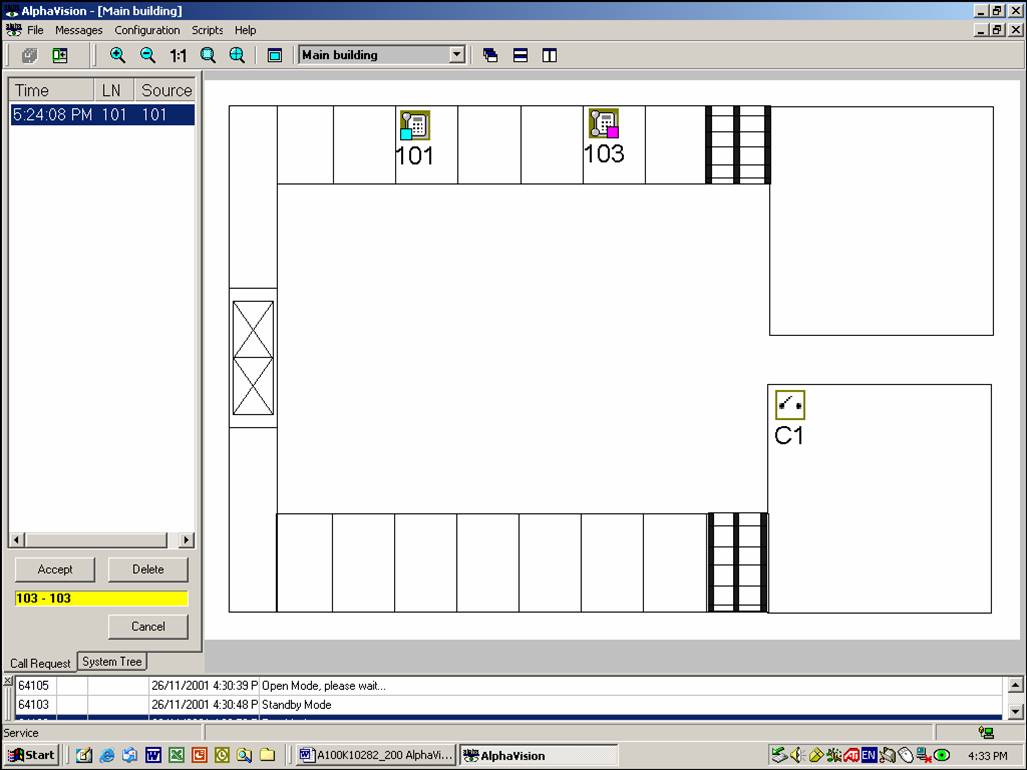The image size is (1027, 770).
Task: Click the Start button
Action: click(x=31, y=755)
